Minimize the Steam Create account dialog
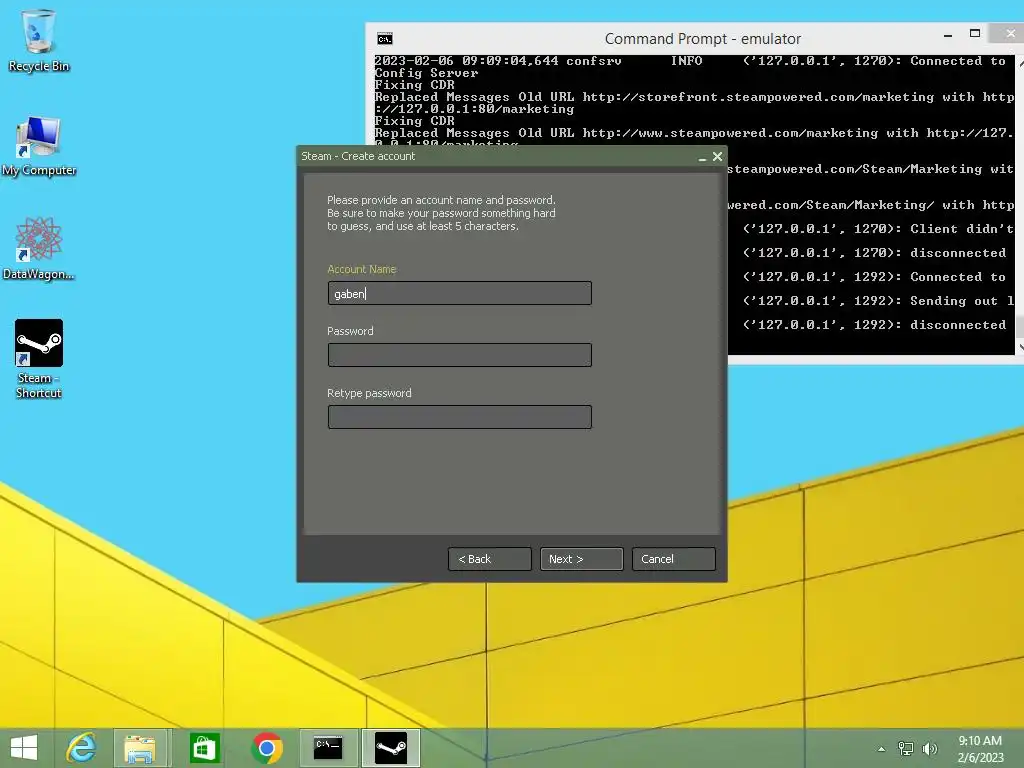1024x768 pixels. (x=702, y=157)
